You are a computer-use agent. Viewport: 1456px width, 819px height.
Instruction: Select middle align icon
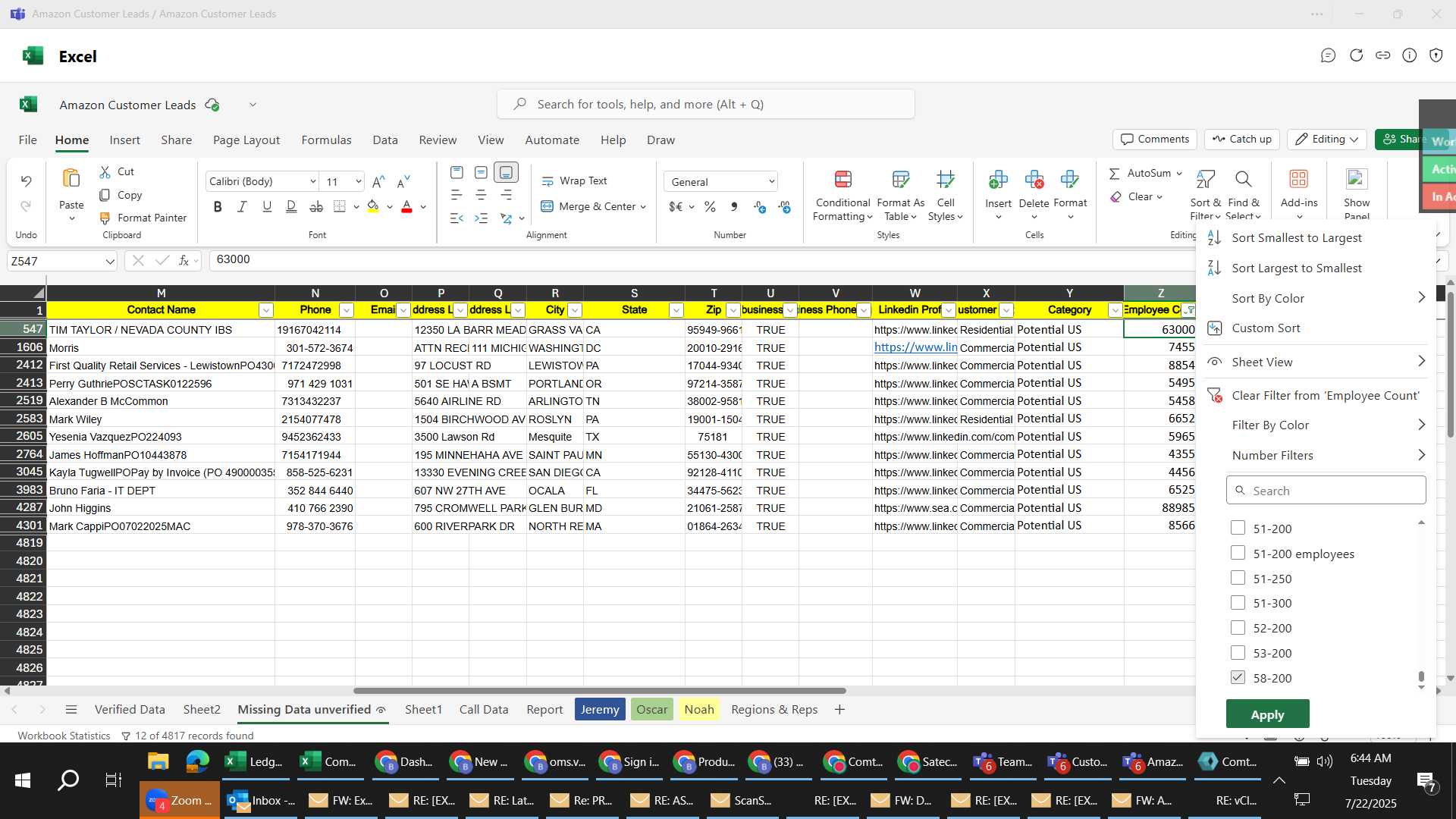tap(481, 173)
